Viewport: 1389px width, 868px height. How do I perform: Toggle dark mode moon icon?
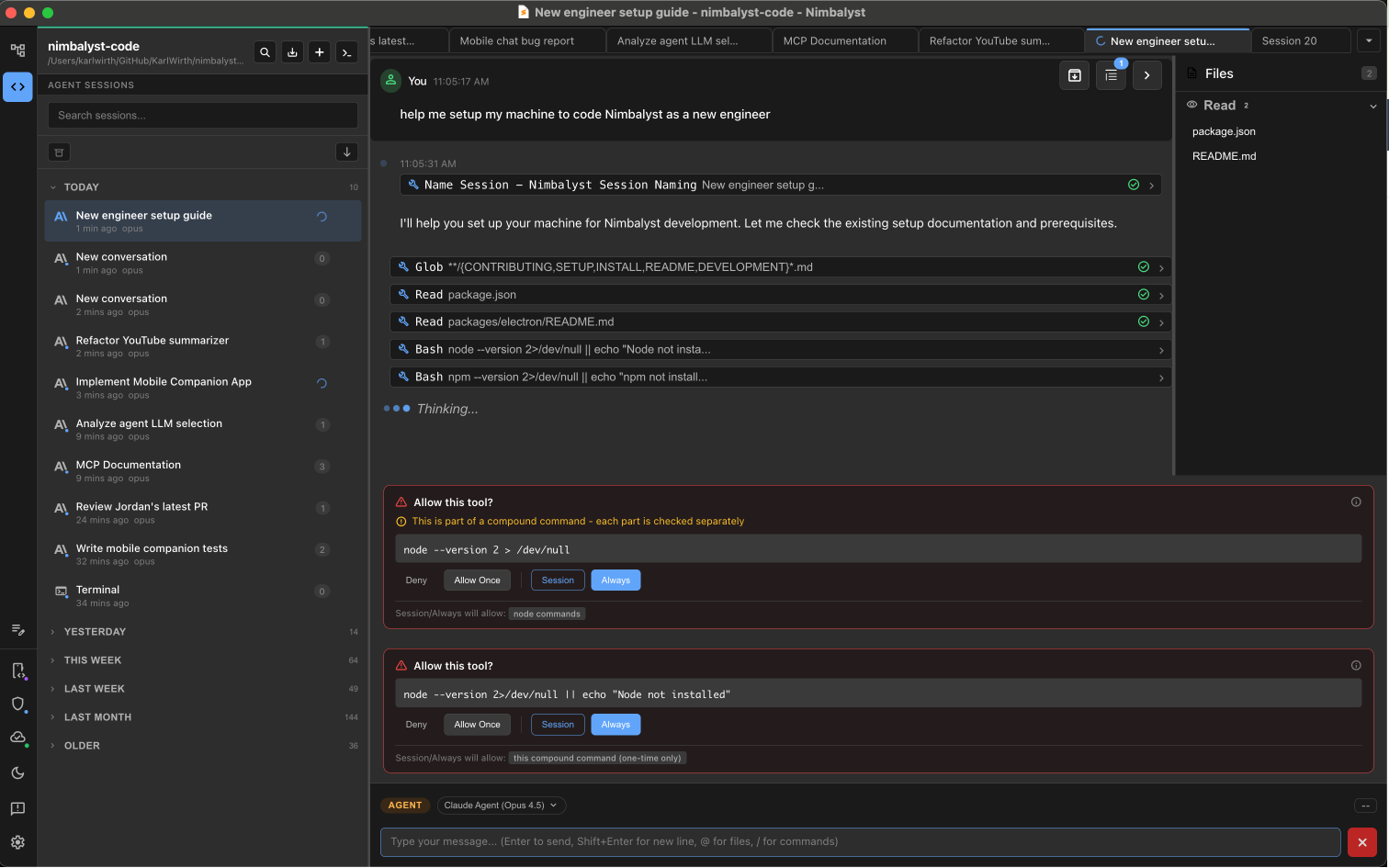click(x=17, y=773)
